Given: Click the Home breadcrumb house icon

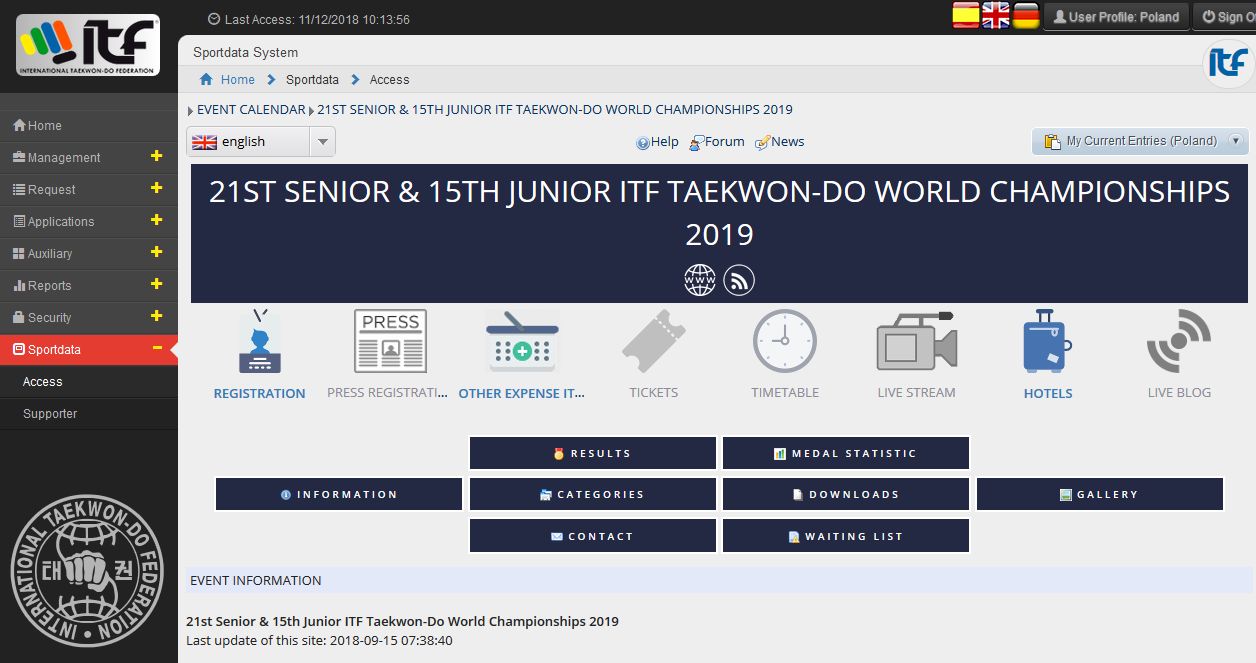Looking at the screenshot, I should click(206, 80).
